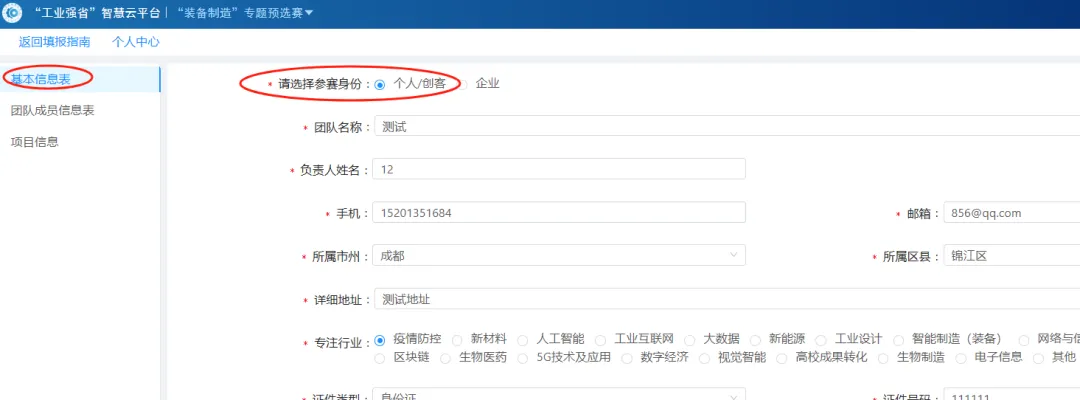
Task: Select 大数据 industry radio button
Action: click(x=689, y=340)
